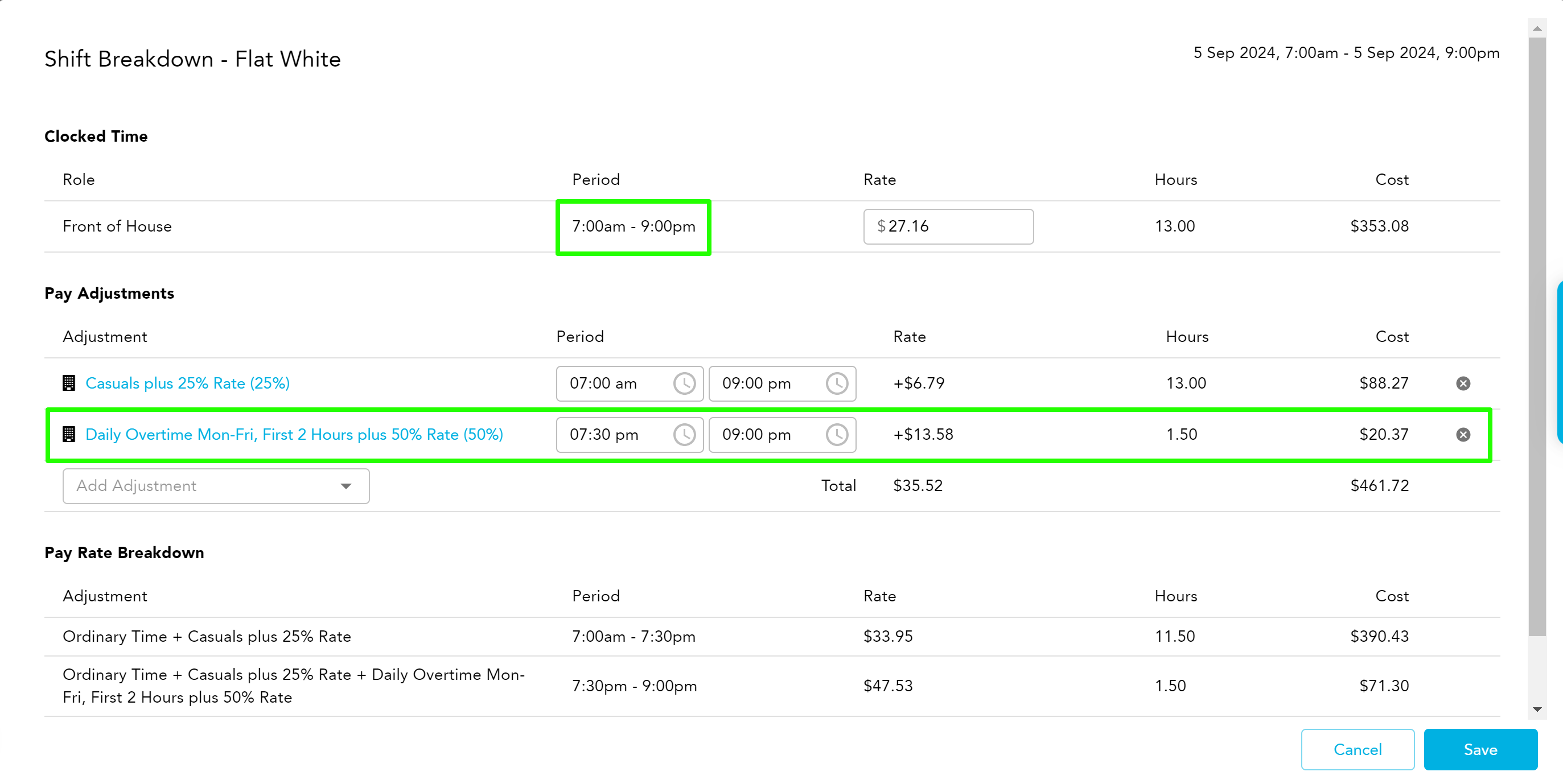Open clock picker for Daily Overtime 09:00 pm end time
The width and height of the screenshot is (1563, 784).
click(837, 434)
